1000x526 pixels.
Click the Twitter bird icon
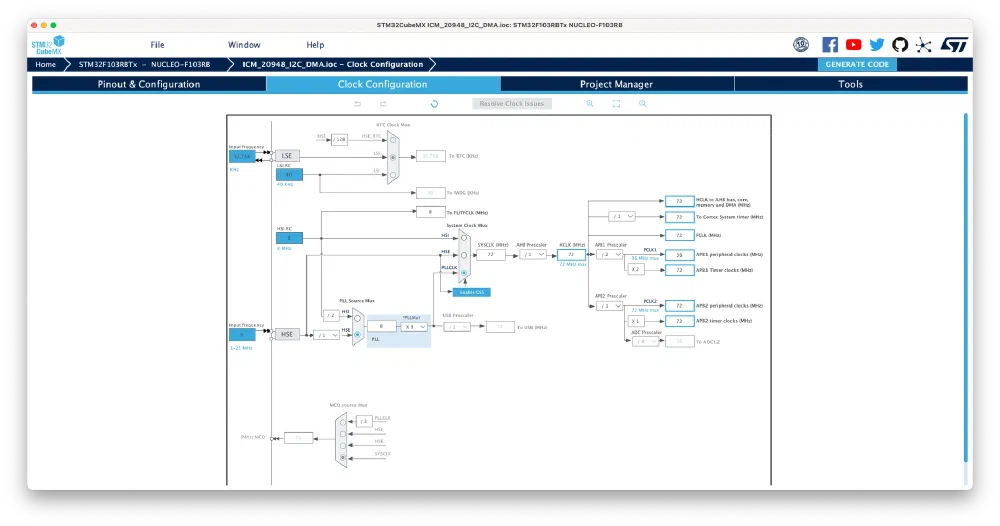point(877,45)
